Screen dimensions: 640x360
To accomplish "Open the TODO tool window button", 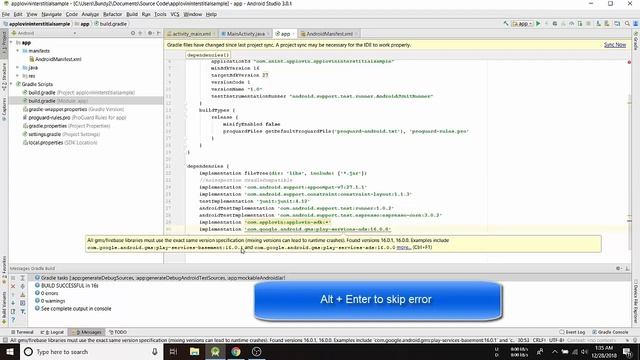I will coord(118,332).
